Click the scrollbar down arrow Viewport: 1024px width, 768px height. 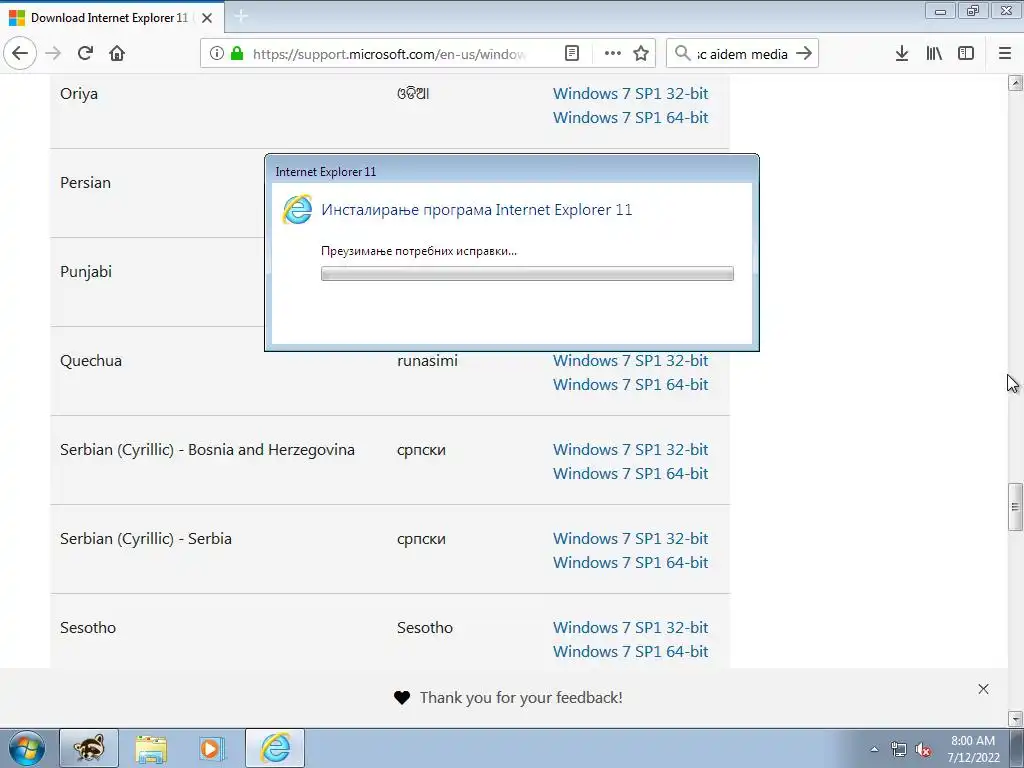(x=1015, y=719)
